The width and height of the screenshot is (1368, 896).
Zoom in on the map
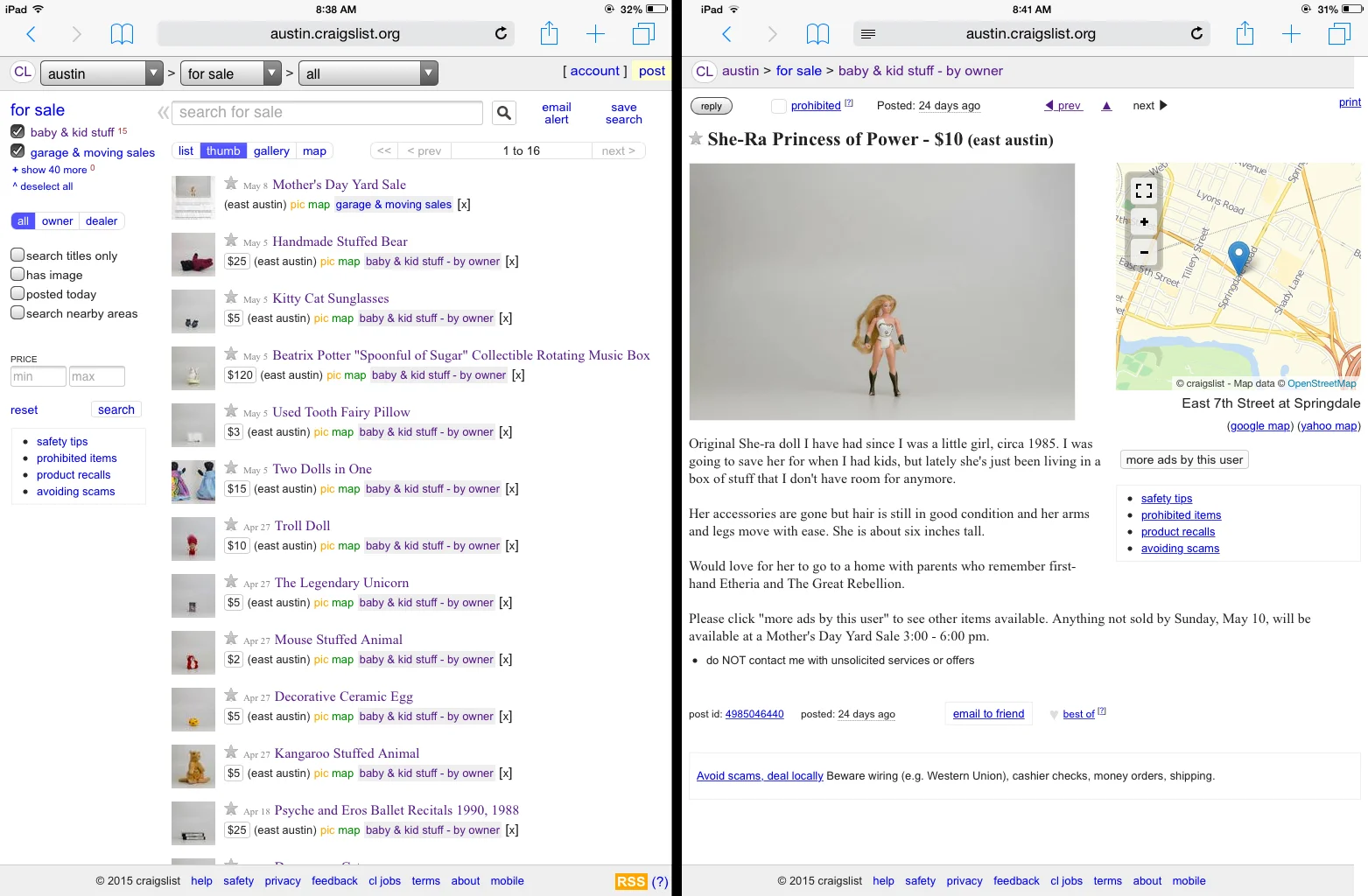click(1143, 221)
